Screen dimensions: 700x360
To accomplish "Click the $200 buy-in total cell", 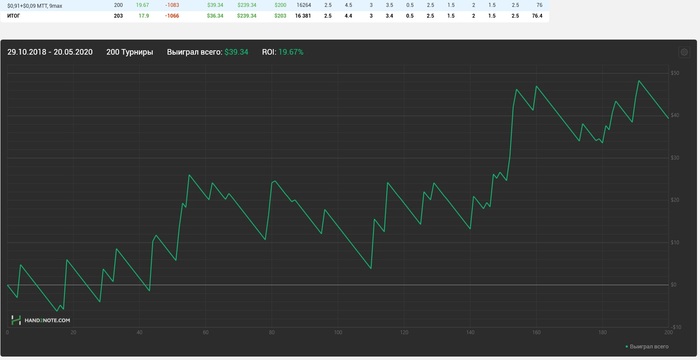I will tap(280, 5).
